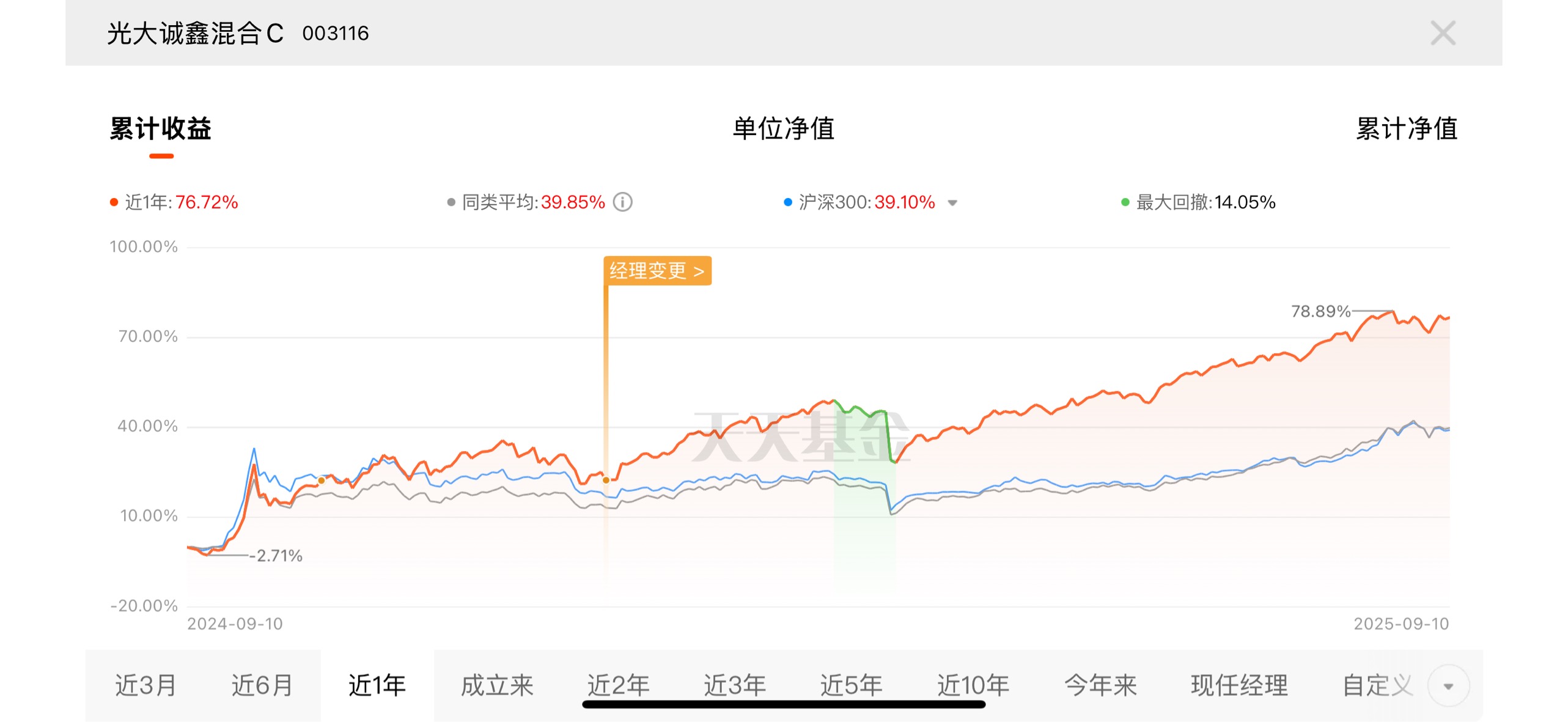Toggle the green 最大回撤 legend dot
Image resolution: width=1568 pixels, height=722 pixels.
(1125, 202)
